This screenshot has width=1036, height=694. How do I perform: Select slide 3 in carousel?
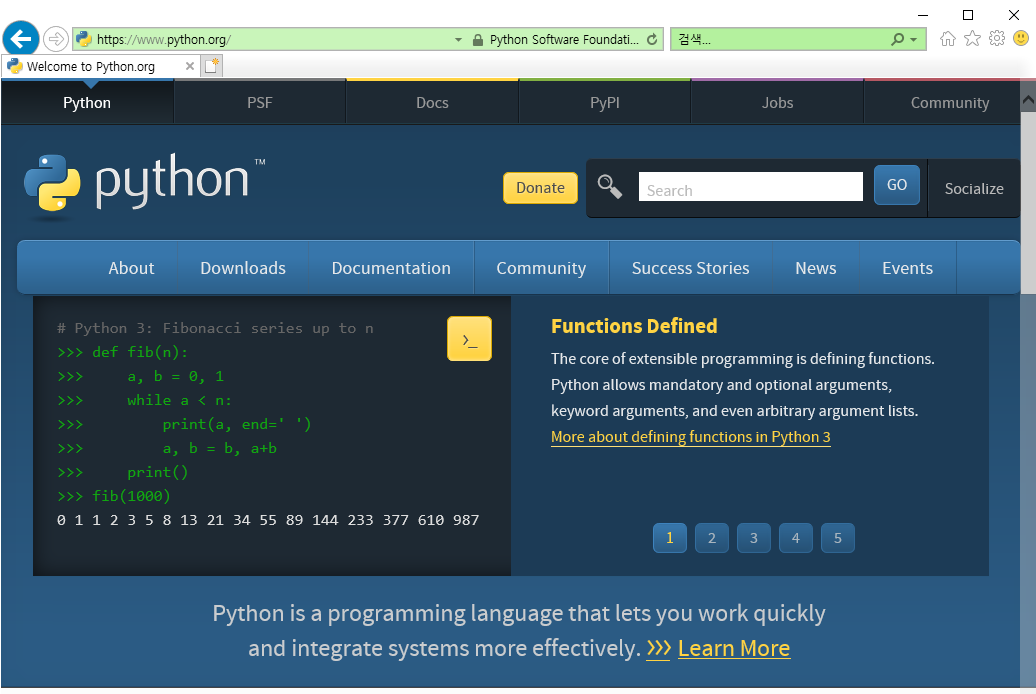(x=754, y=538)
